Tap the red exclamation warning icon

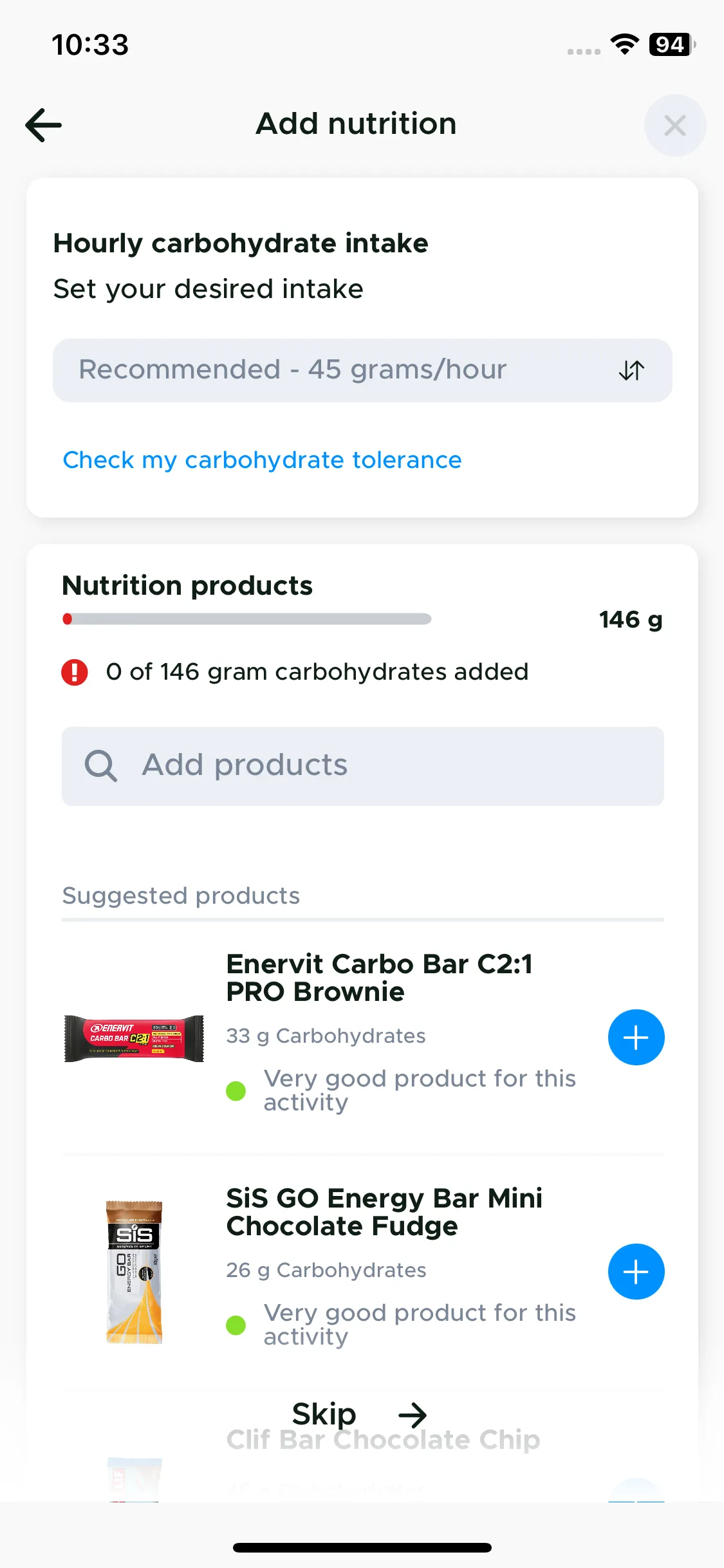(75, 672)
